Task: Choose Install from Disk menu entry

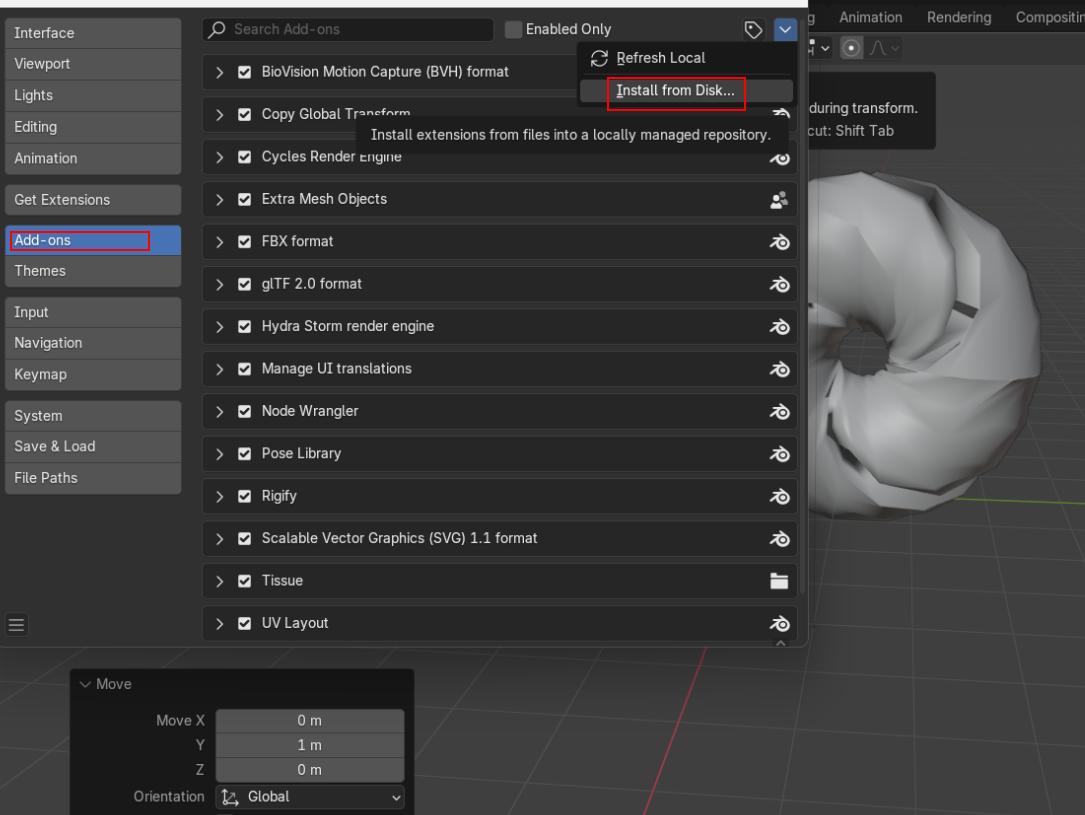Action: (686, 91)
